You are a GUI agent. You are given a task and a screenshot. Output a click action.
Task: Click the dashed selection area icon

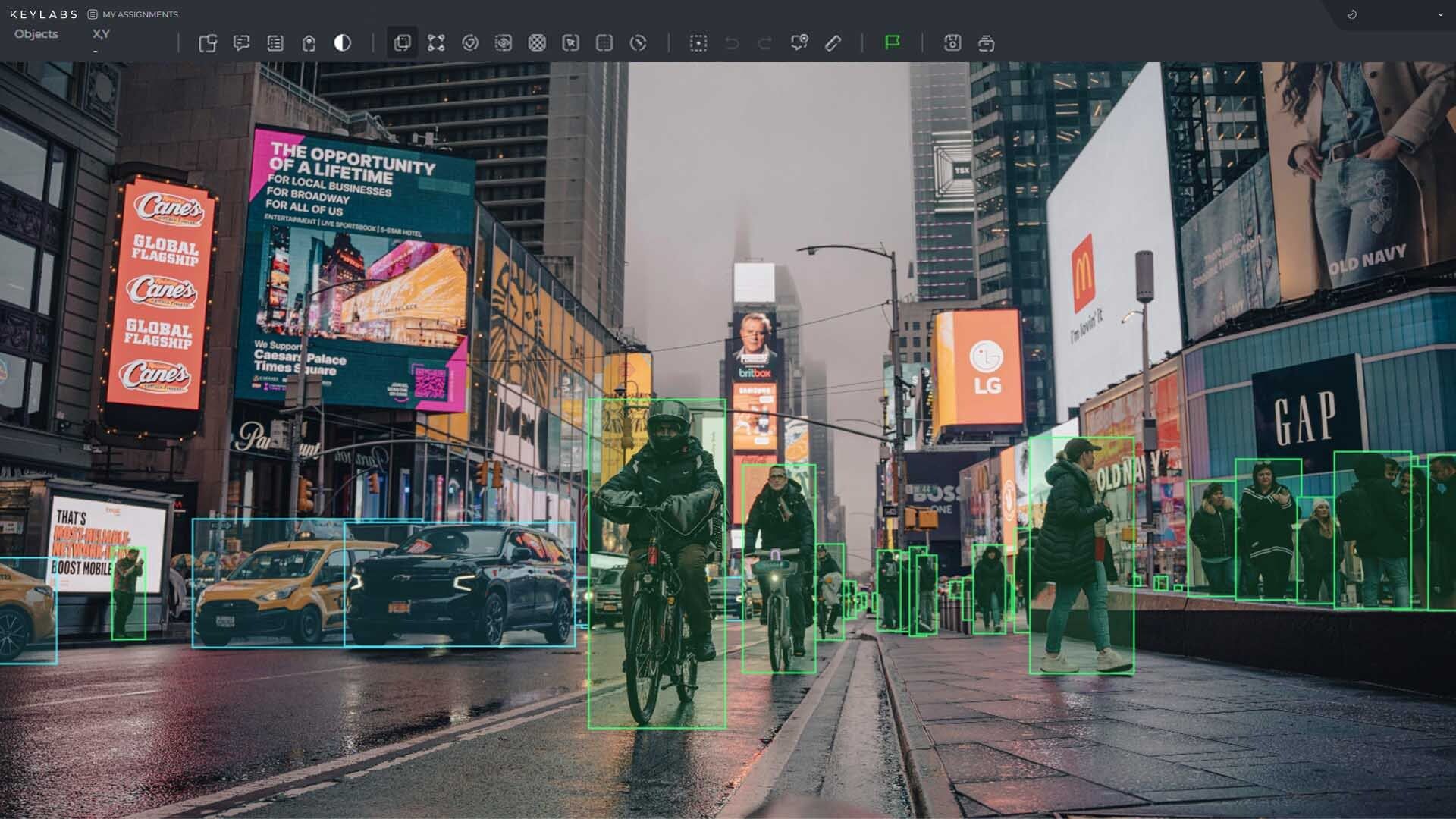pyautogui.click(x=698, y=43)
